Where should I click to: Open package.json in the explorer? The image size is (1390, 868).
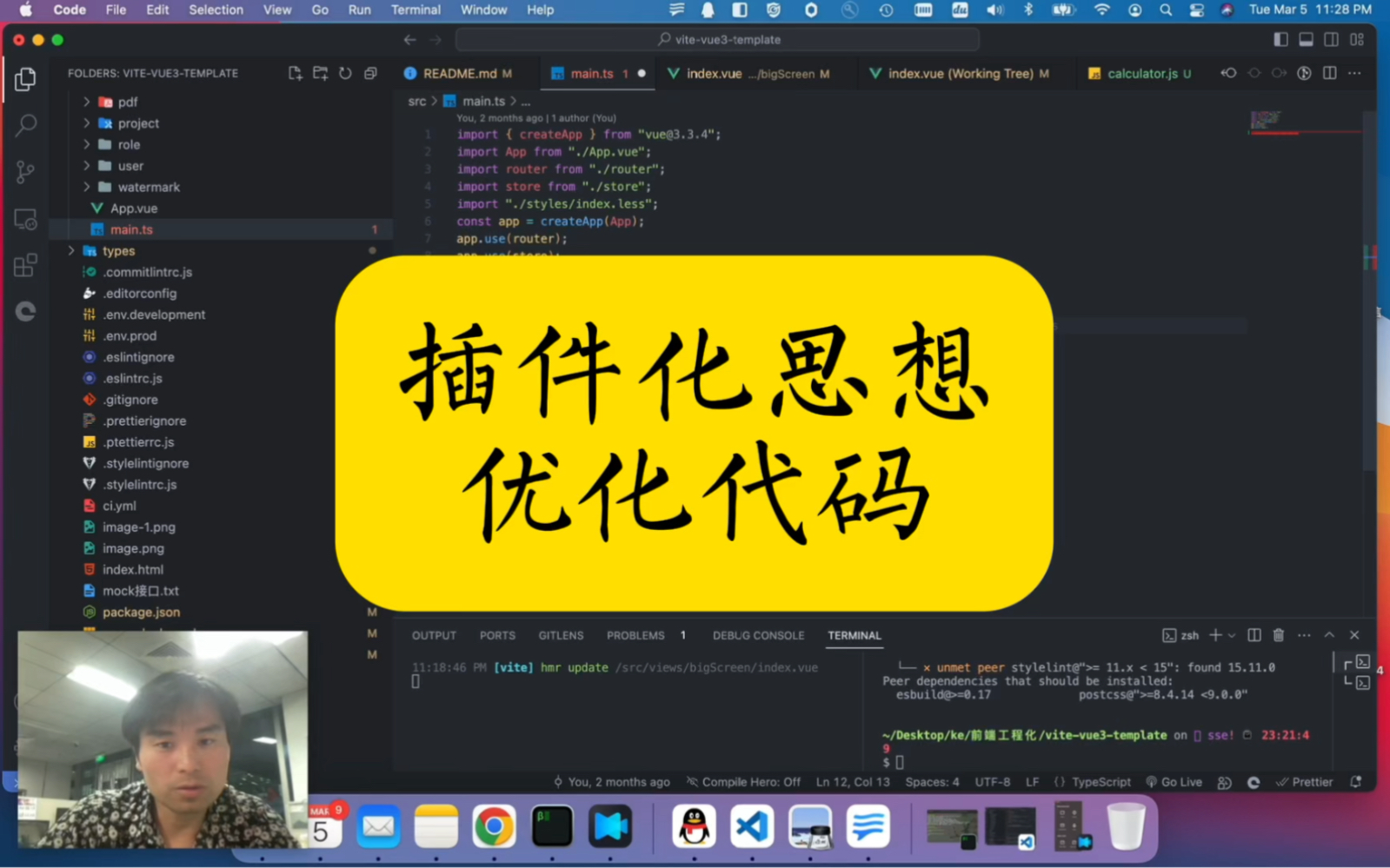[x=141, y=613]
